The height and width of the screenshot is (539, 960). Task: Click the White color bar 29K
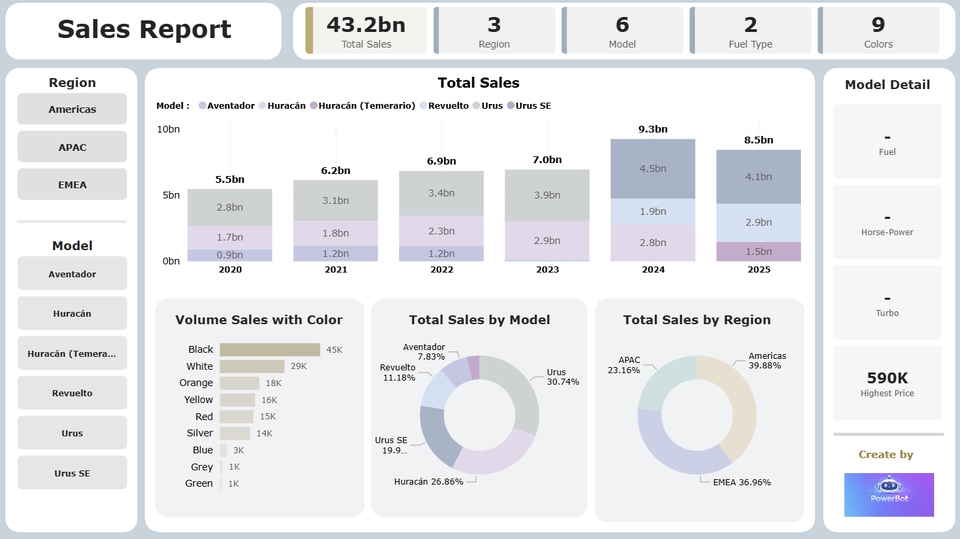pyautogui.click(x=252, y=366)
